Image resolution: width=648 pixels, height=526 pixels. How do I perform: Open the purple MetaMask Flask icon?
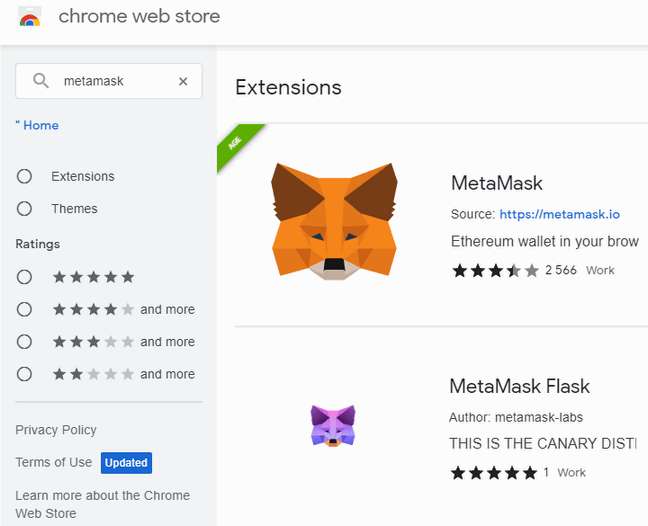(x=333, y=425)
